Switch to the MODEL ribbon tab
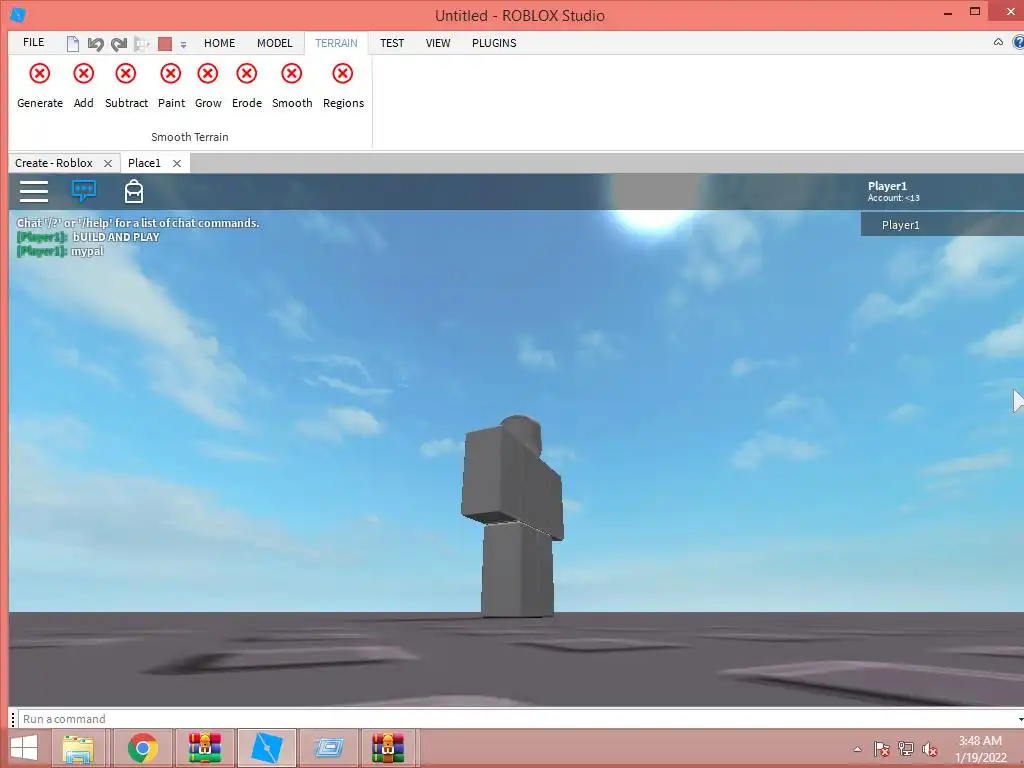Viewport: 1024px width, 768px height. pos(274,43)
